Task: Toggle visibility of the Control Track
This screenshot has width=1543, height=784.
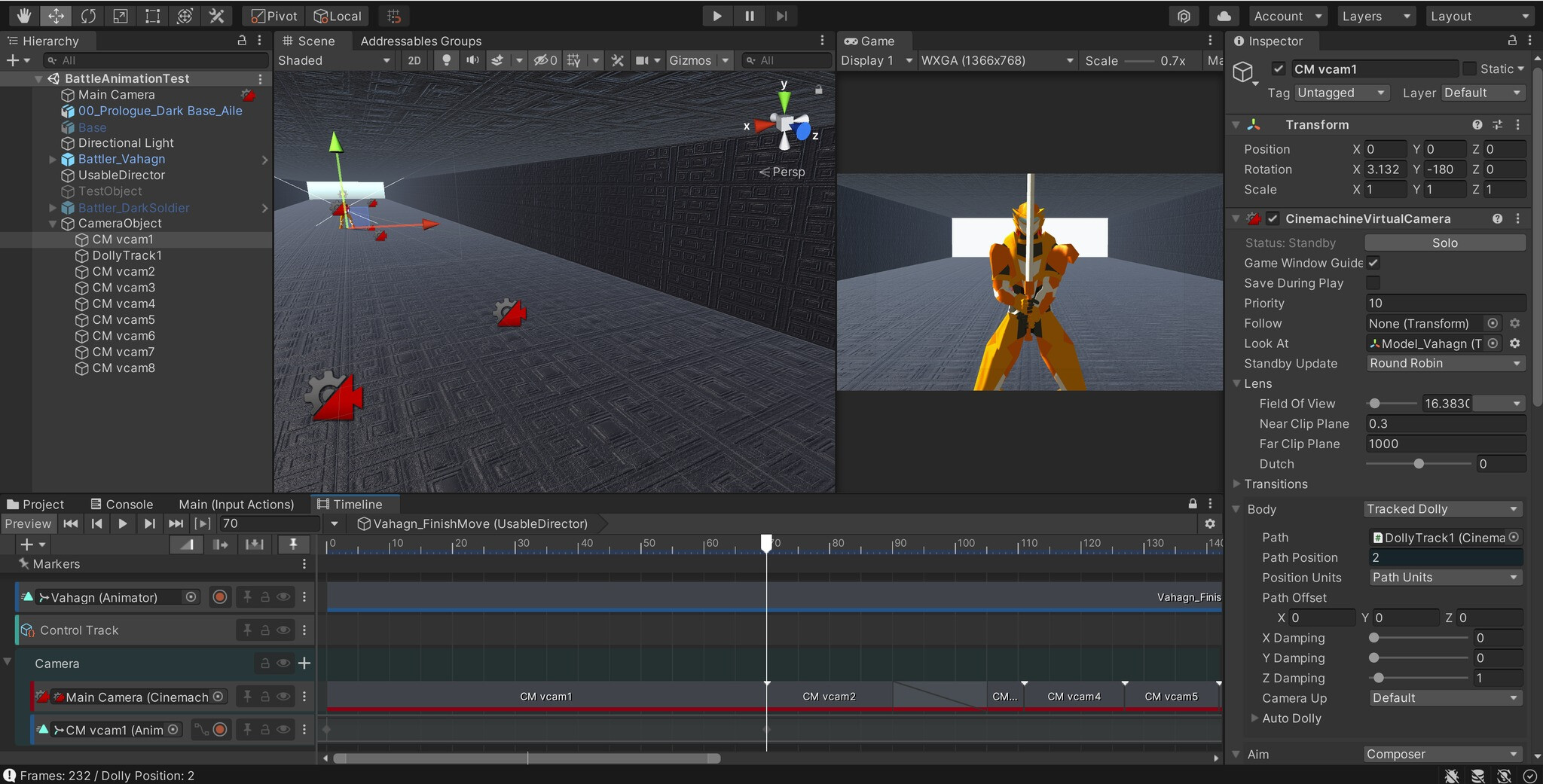Action: coord(283,630)
